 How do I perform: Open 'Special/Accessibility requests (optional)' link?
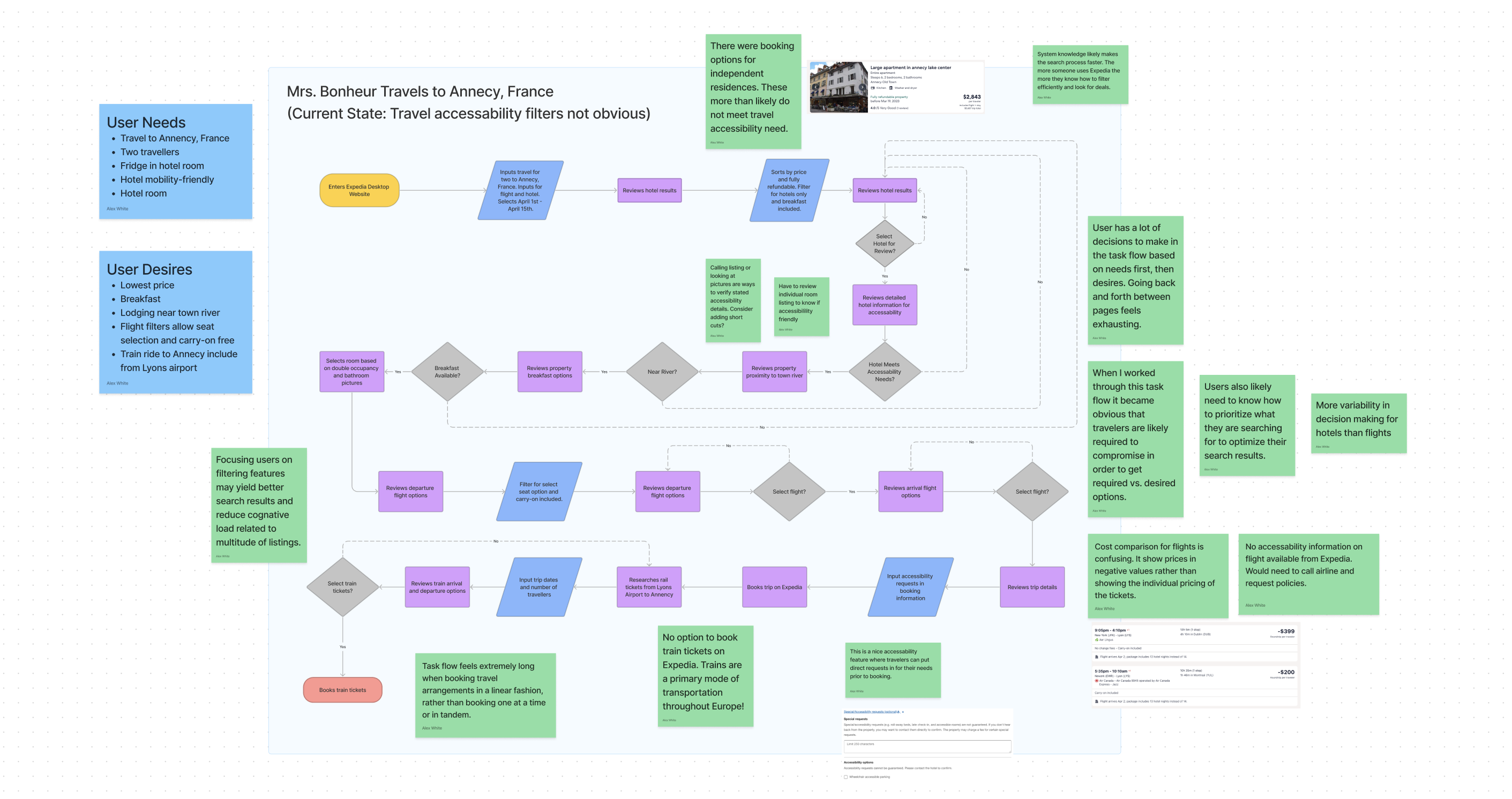[872, 712]
